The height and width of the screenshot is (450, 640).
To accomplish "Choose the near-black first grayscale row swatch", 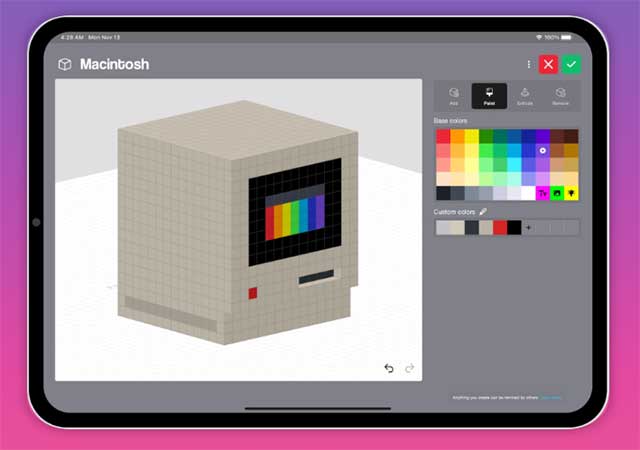I will click(443, 193).
